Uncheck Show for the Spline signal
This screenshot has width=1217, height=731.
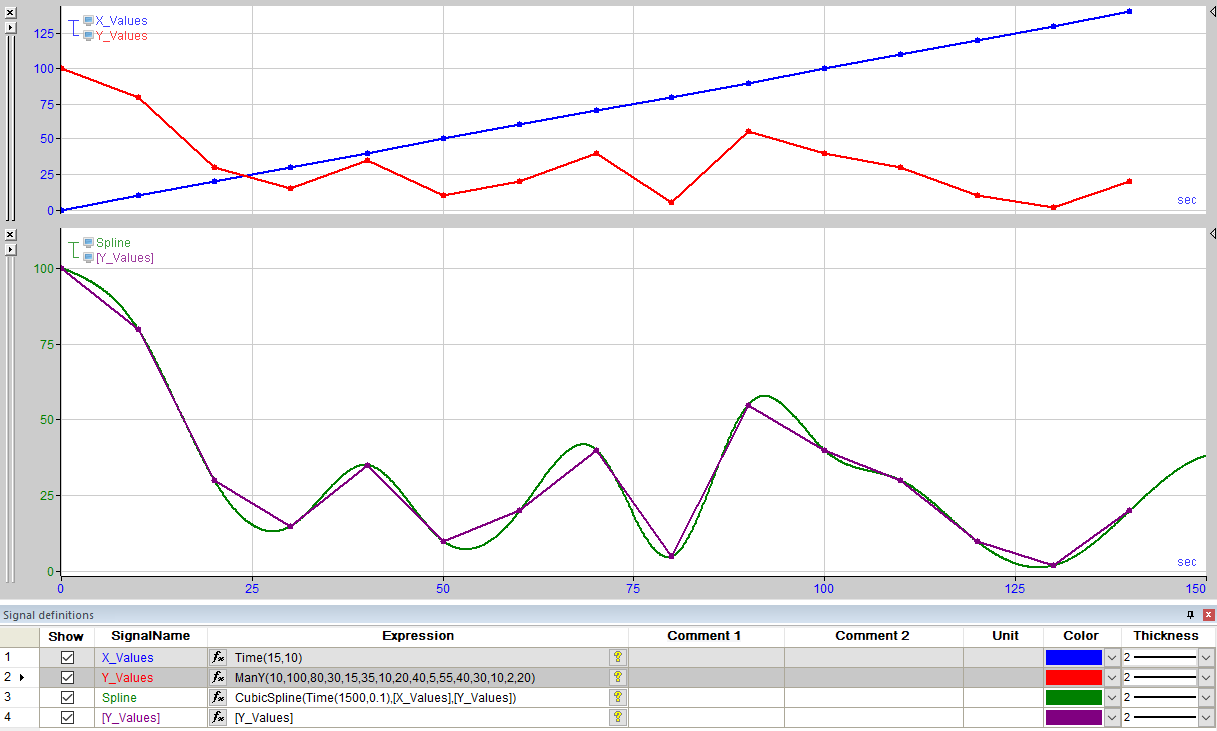68,697
